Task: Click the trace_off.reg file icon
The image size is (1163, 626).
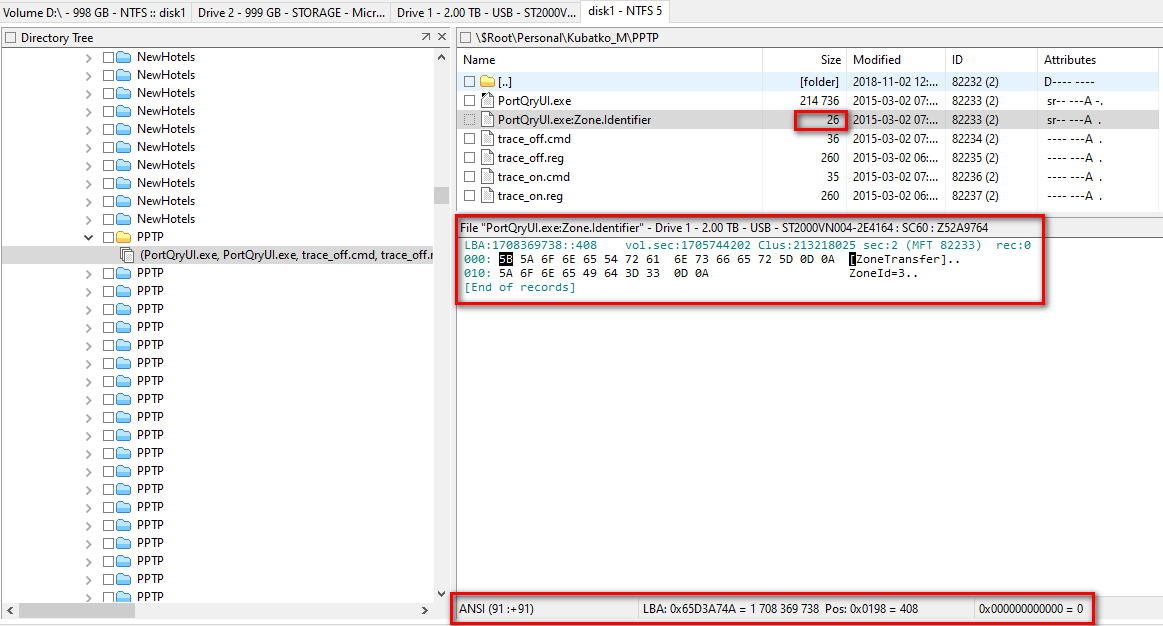Action: (x=487, y=157)
